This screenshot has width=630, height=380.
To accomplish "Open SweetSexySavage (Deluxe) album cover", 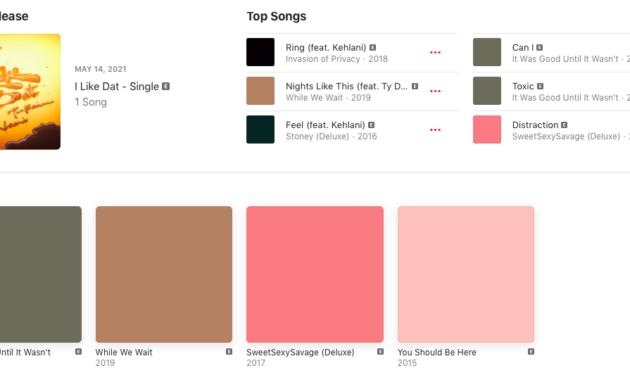I will (315, 274).
